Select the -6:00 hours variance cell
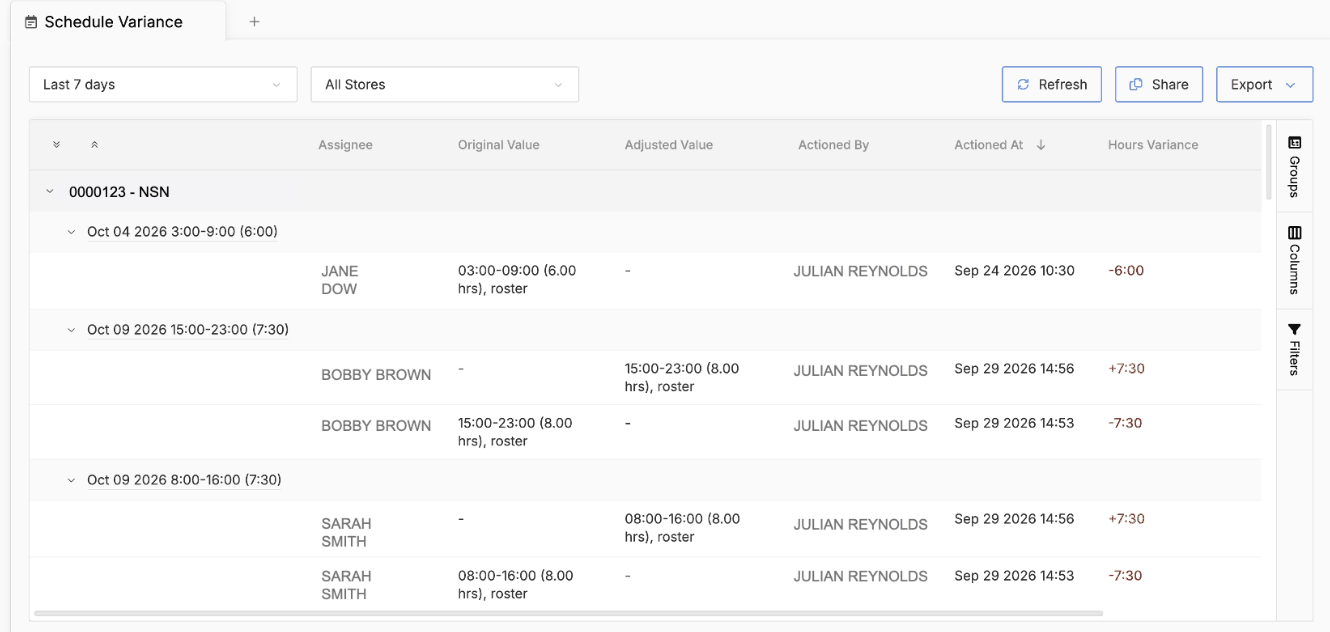Screen dimensions: 1330x632 tap(1126, 271)
